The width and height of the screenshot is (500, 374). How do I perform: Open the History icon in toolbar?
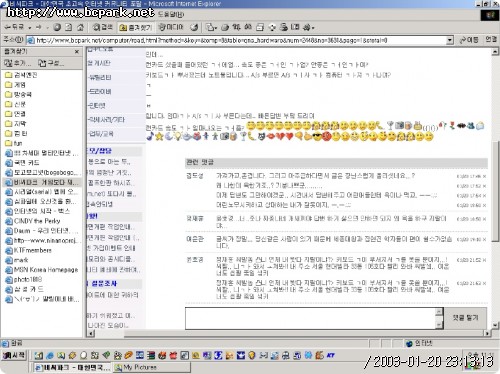coord(194,27)
